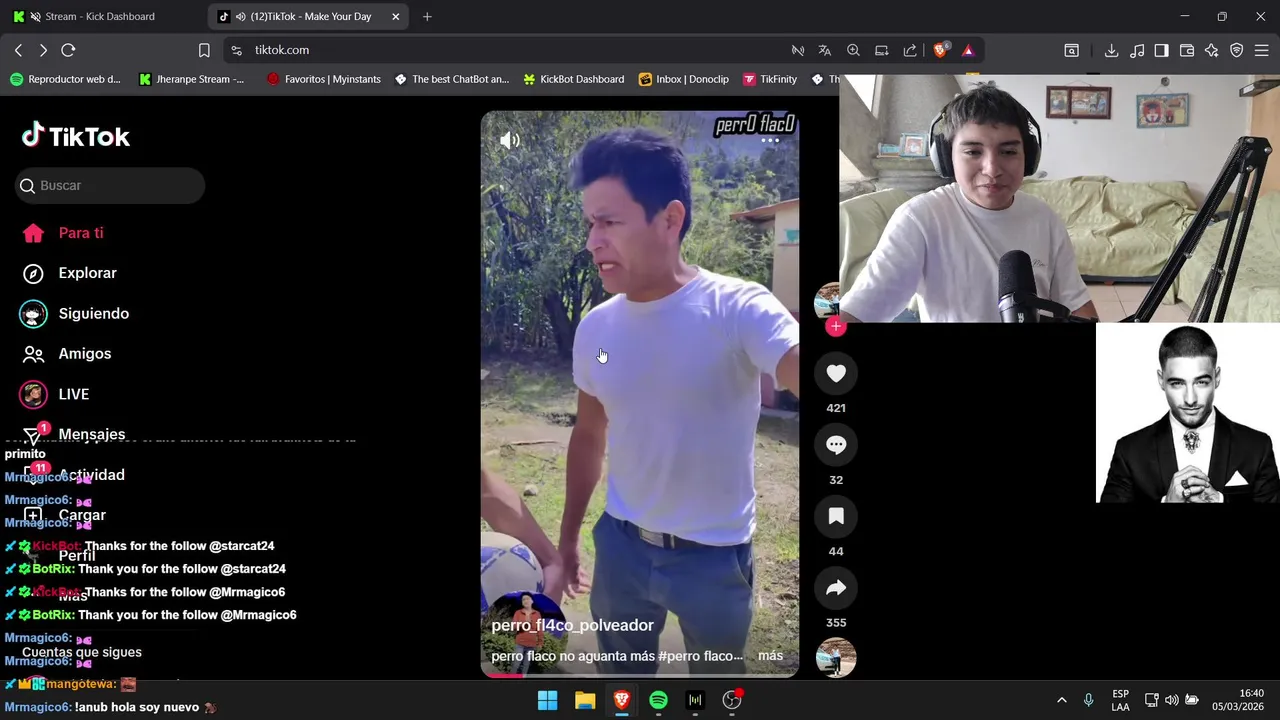Open Brave Shields lion icon
This screenshot has height=720, width=1280.
(x=940, y=50)
